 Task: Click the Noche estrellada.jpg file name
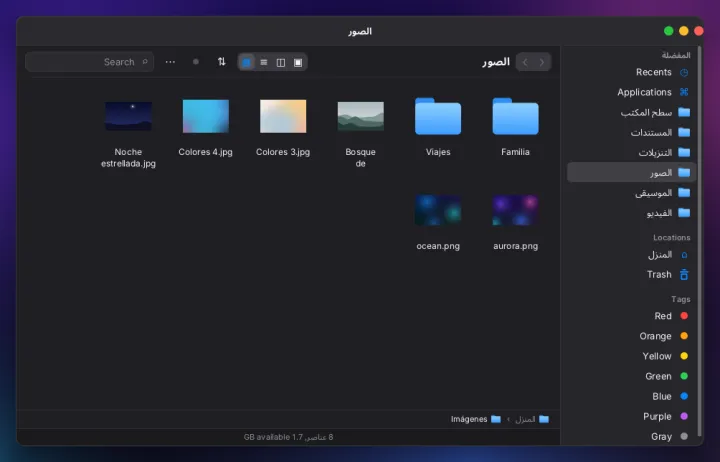coord(128,158)
